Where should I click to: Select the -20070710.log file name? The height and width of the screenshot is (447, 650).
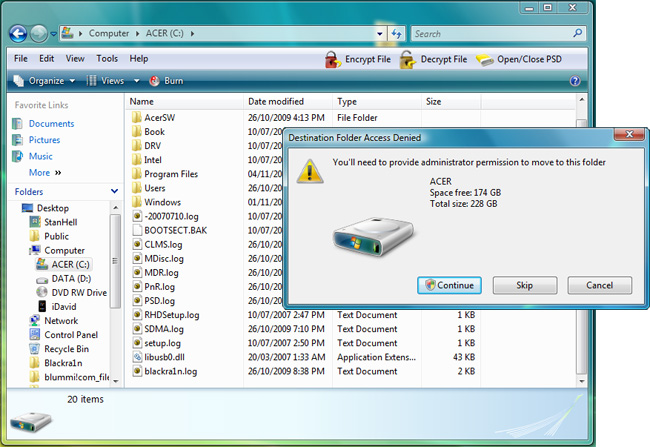[171, 216]
